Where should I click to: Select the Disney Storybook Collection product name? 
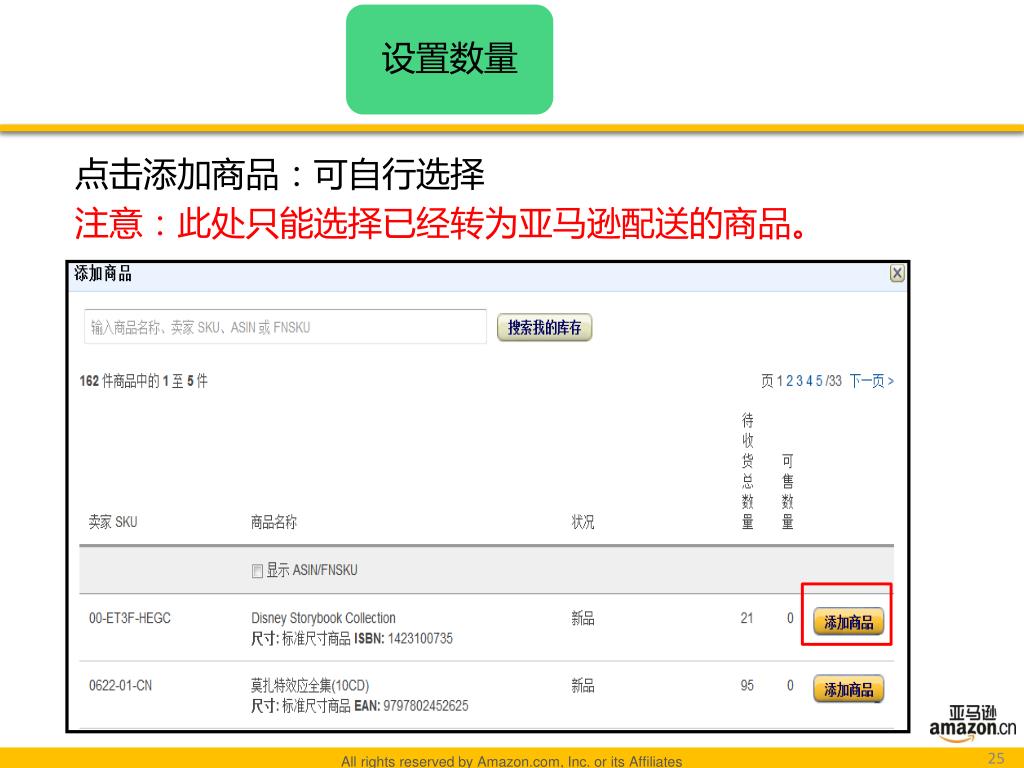[323, 618]
